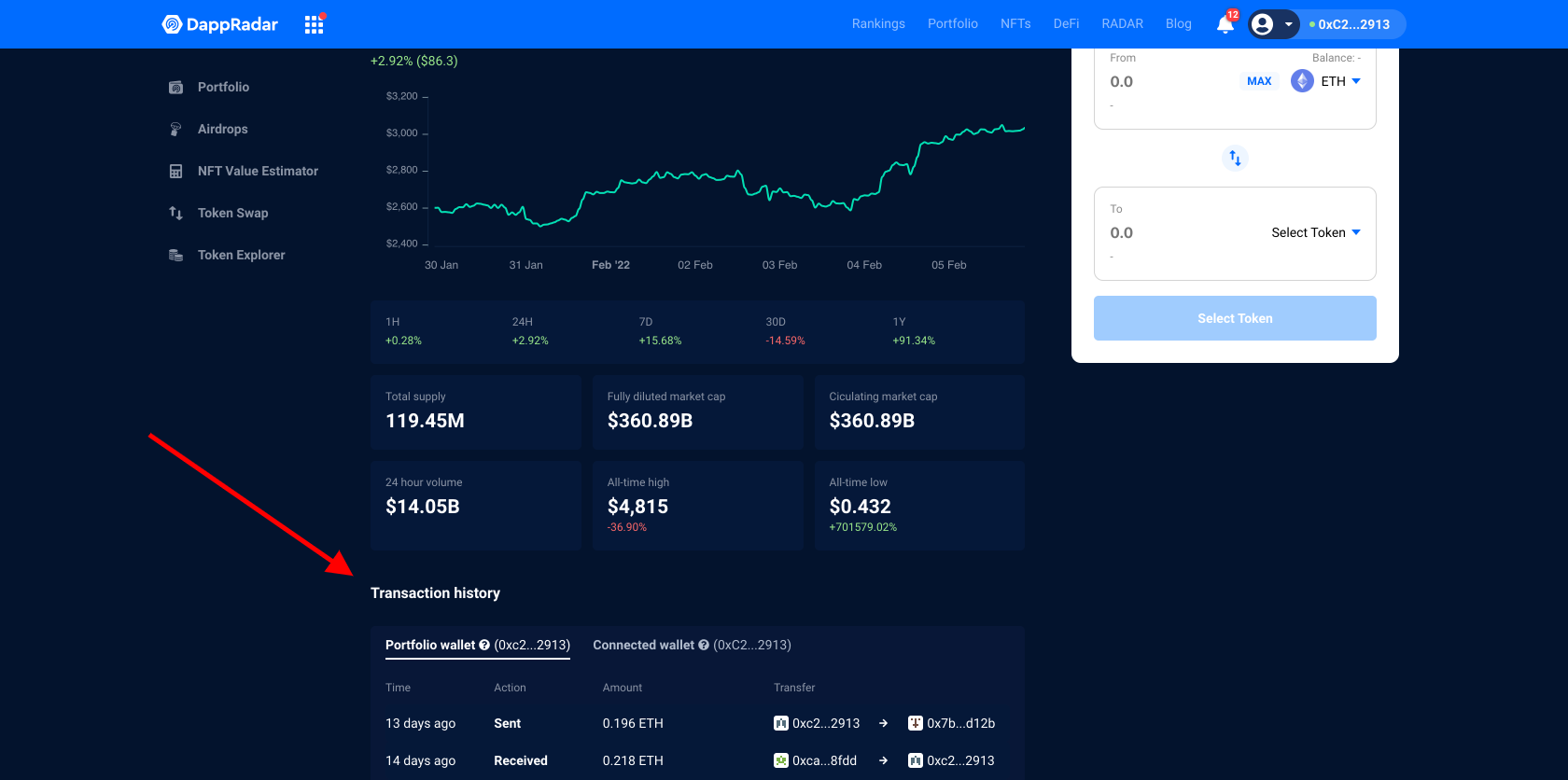Click the 1Y +91.34% change stat
The height and width of the screenshot is (780, 1568).
[x=914, y=331]
